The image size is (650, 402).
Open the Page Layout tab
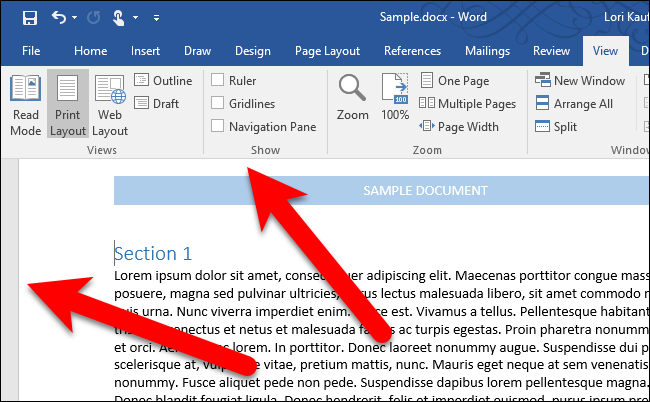click(327, 51)
